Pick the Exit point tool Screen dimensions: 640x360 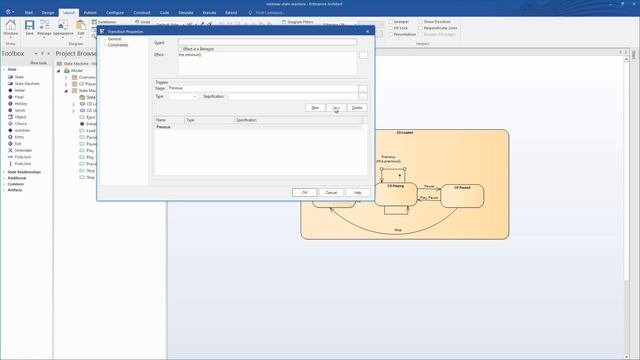tap(14, 144)
